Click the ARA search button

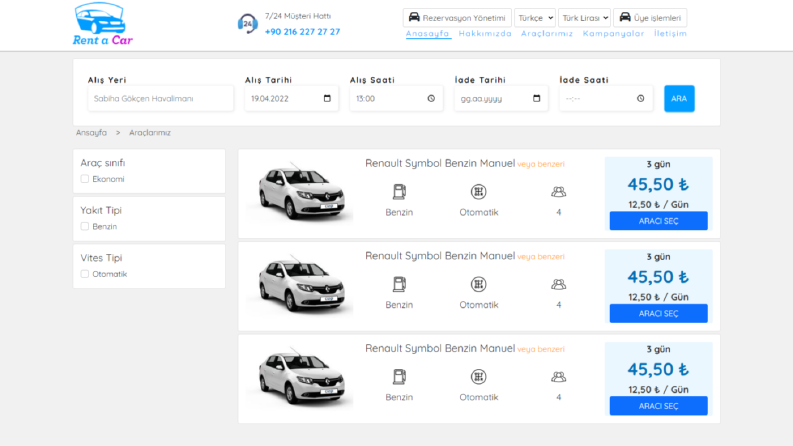click(679, 98)
